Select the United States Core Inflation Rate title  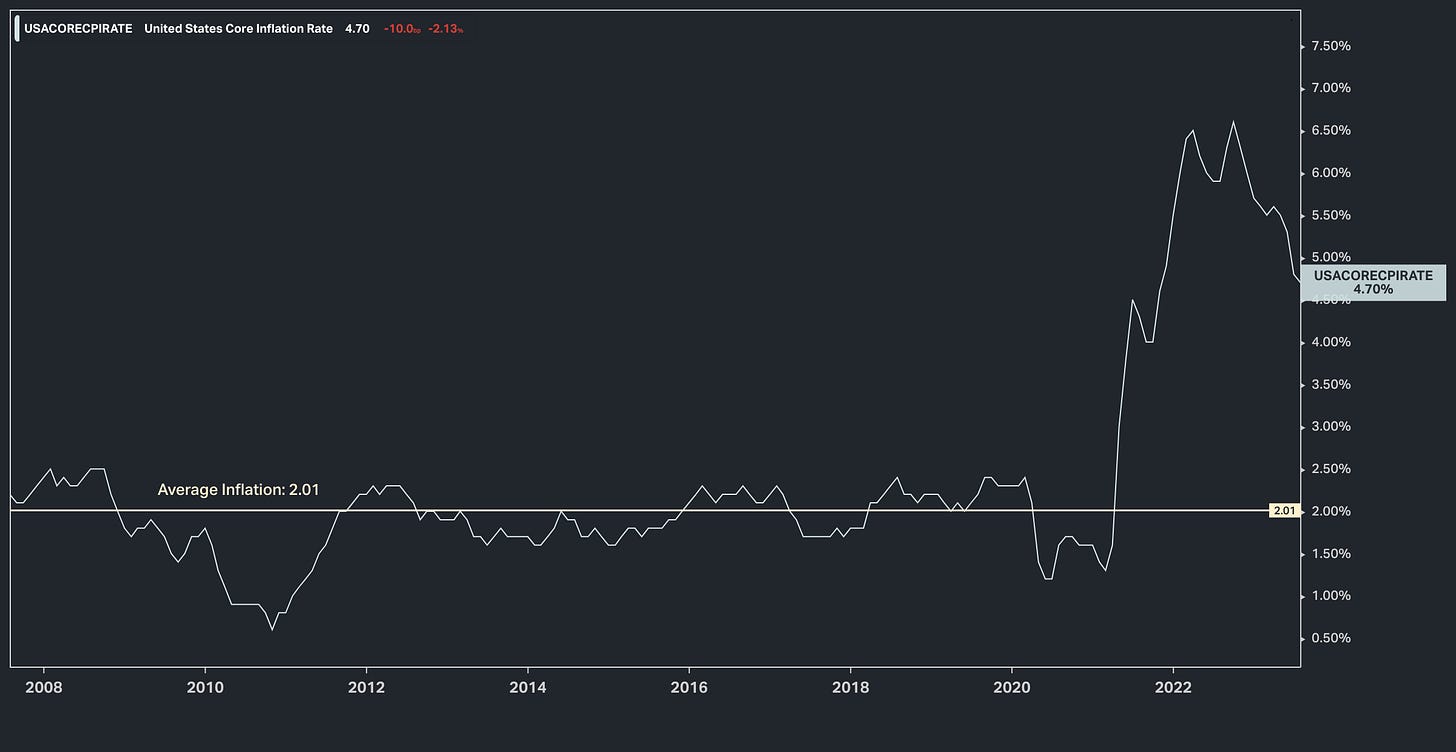(x=238, y=29)
